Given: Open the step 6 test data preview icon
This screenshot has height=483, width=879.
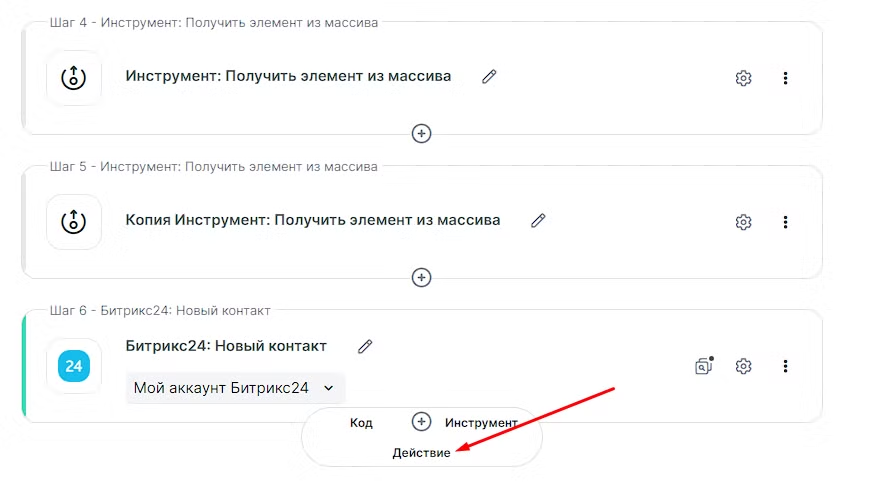Looking at the screenshot, I should pos(704,366).
